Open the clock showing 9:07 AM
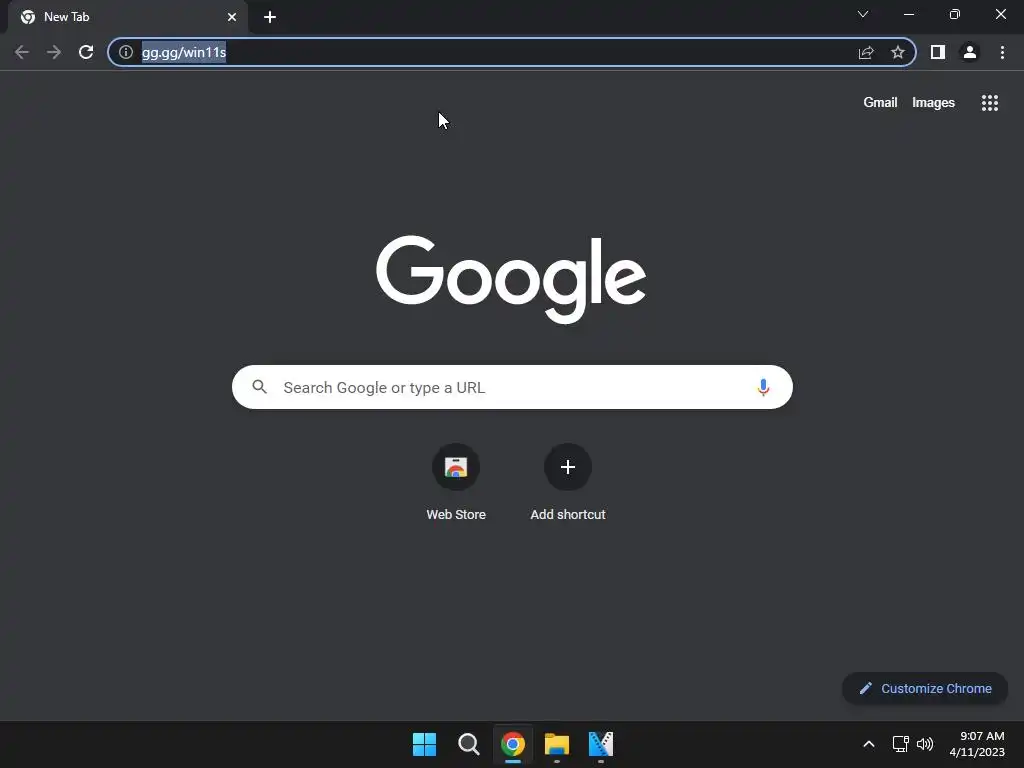Image resolution: width=1024 pixels, height=768 pixels. (977, 744)
